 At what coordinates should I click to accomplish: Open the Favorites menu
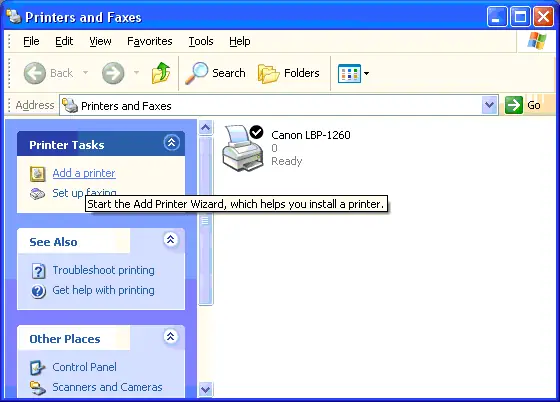[x=150, y=41]
